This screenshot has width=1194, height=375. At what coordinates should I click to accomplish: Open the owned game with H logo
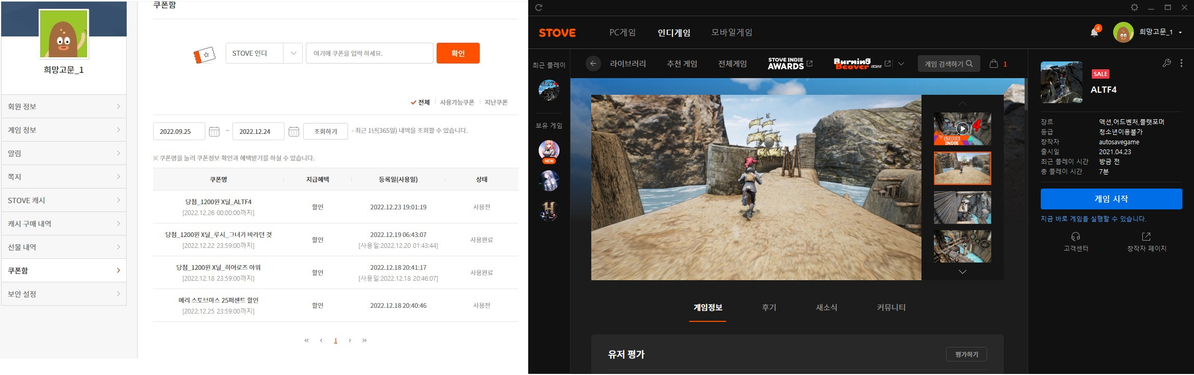(x=548, y=210)
